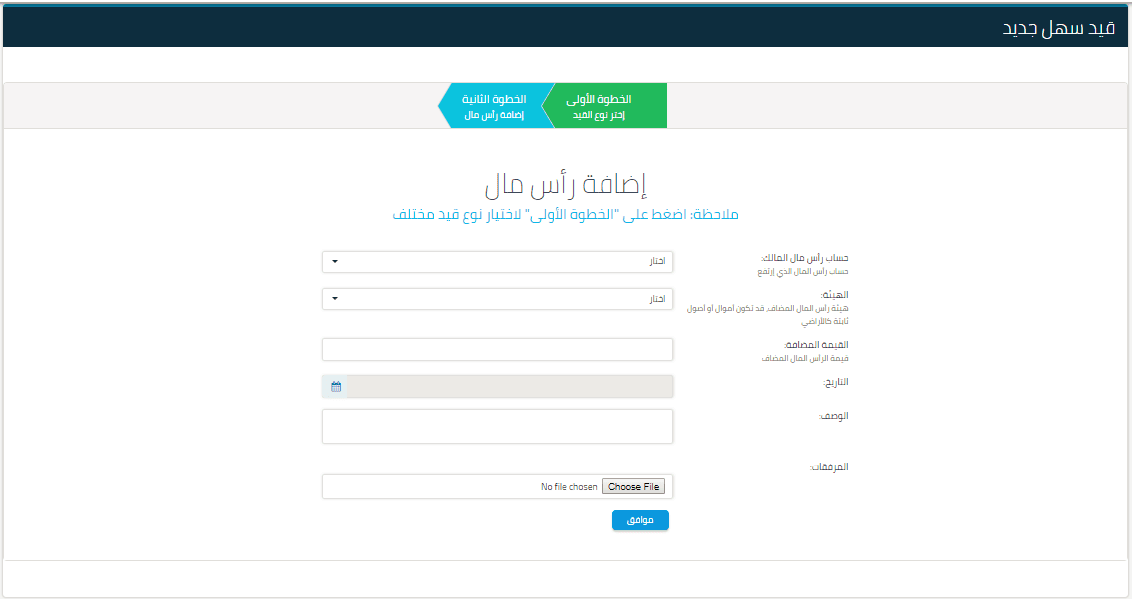This screenshot has width=1132, height=599.
Task: Select الهيئة اختار combo box
Action: click(497, 298)
